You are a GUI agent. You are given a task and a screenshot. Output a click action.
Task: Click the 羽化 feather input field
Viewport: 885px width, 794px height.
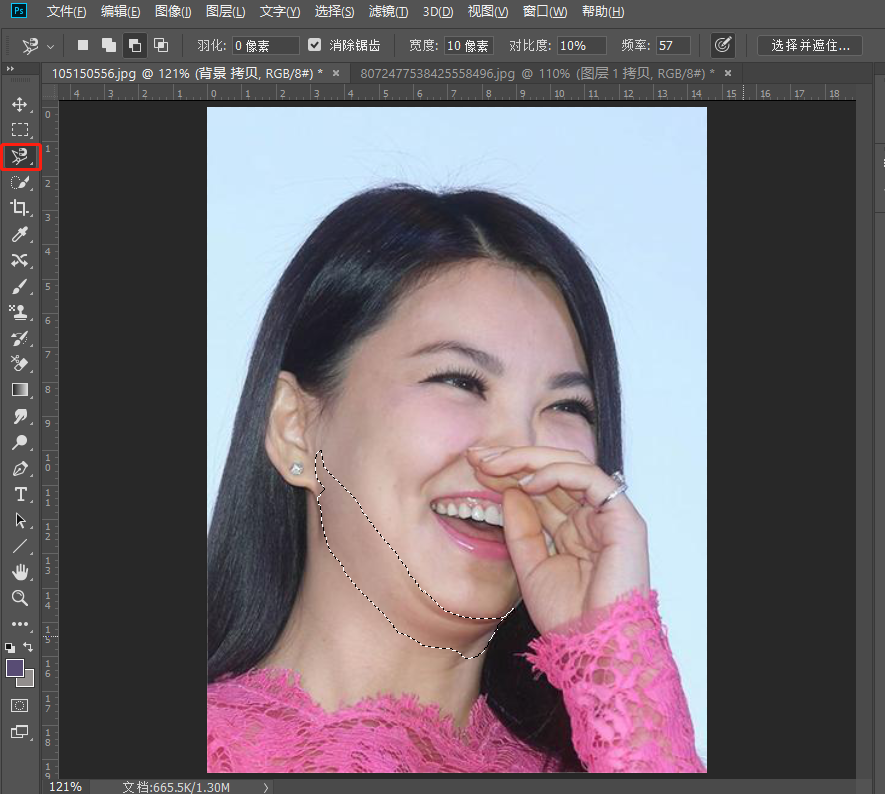click(x=265, y=46)
